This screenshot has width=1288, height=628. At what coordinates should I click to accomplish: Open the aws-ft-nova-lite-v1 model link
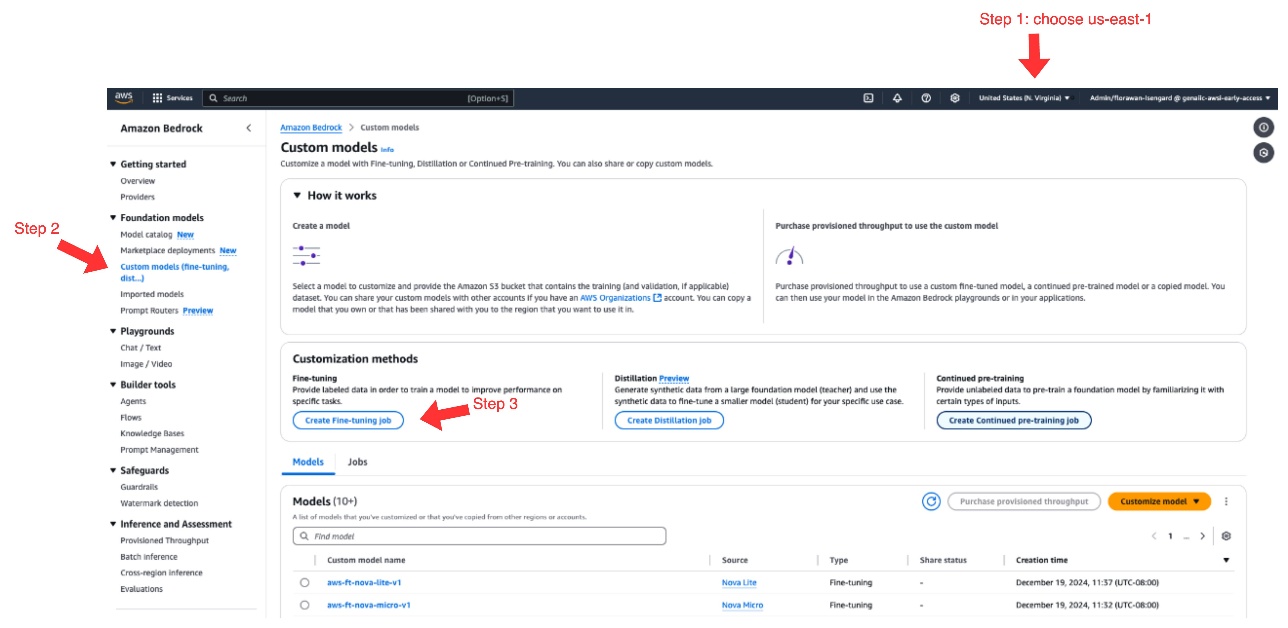coord(364,582)
